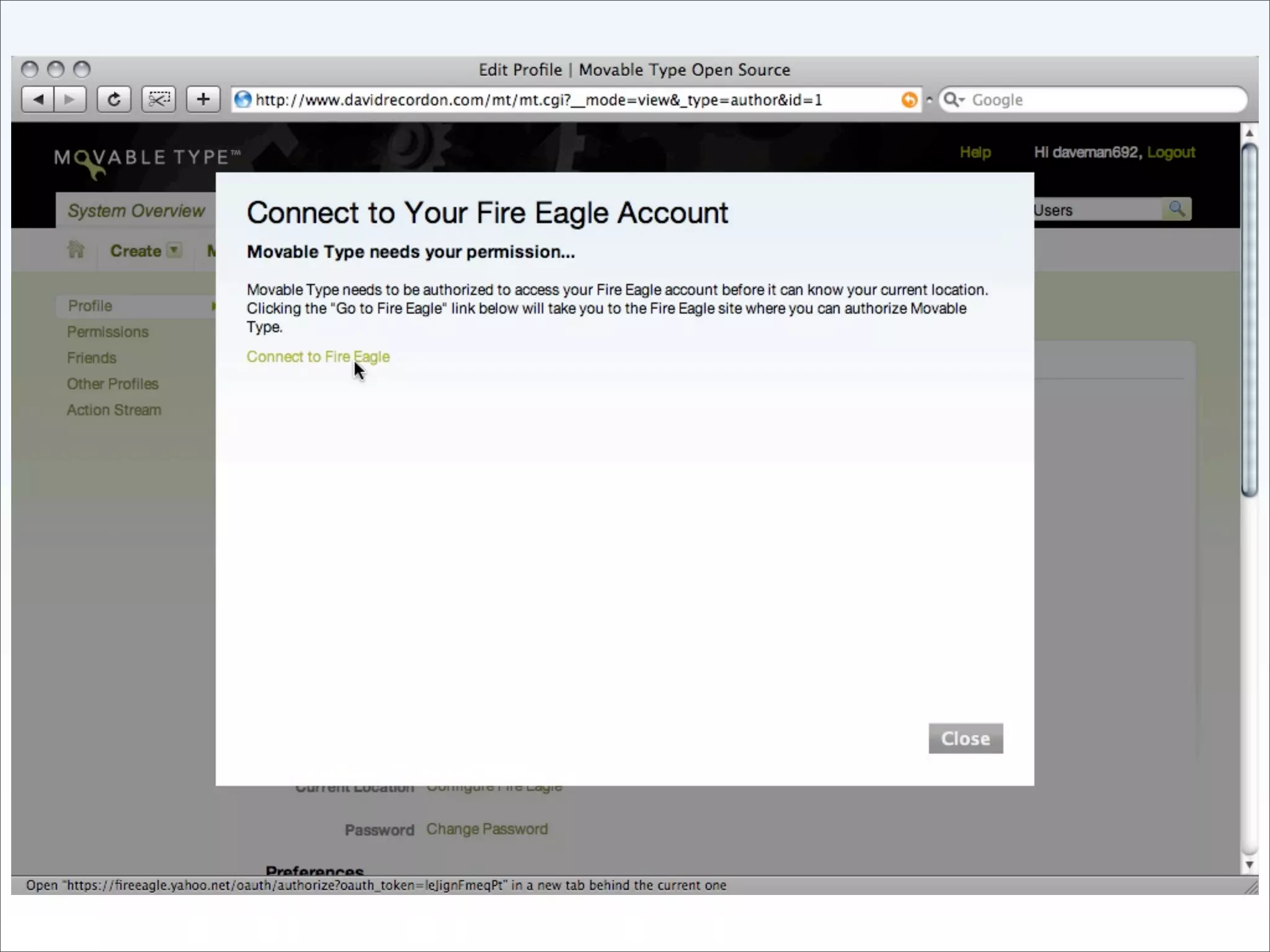Open the System Overview tab
Screen dimensions: 1270x952
[x=136, y=211]
